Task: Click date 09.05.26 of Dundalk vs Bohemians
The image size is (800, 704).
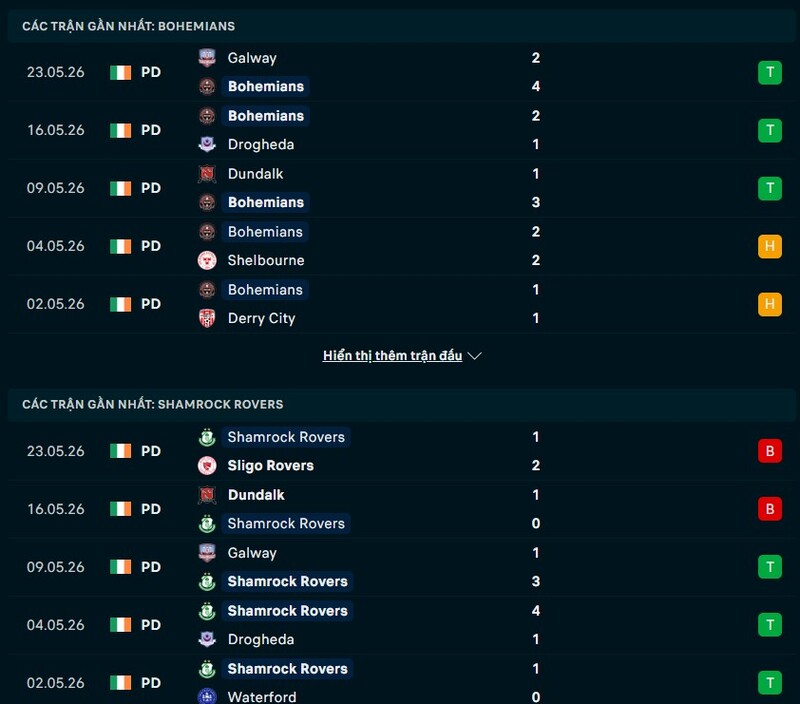Action: pos(56,188)
